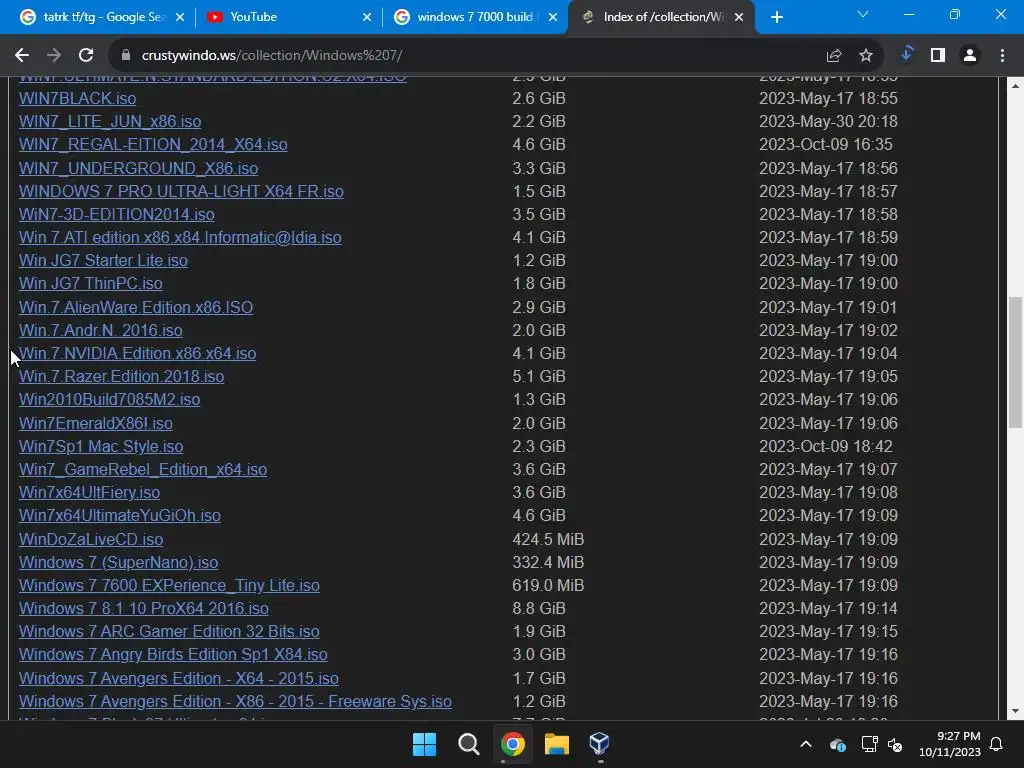Download Win2010Build7085M2.iso
Image resolution: width=1024 pixels, height=768 pixels.
(109, 399)
